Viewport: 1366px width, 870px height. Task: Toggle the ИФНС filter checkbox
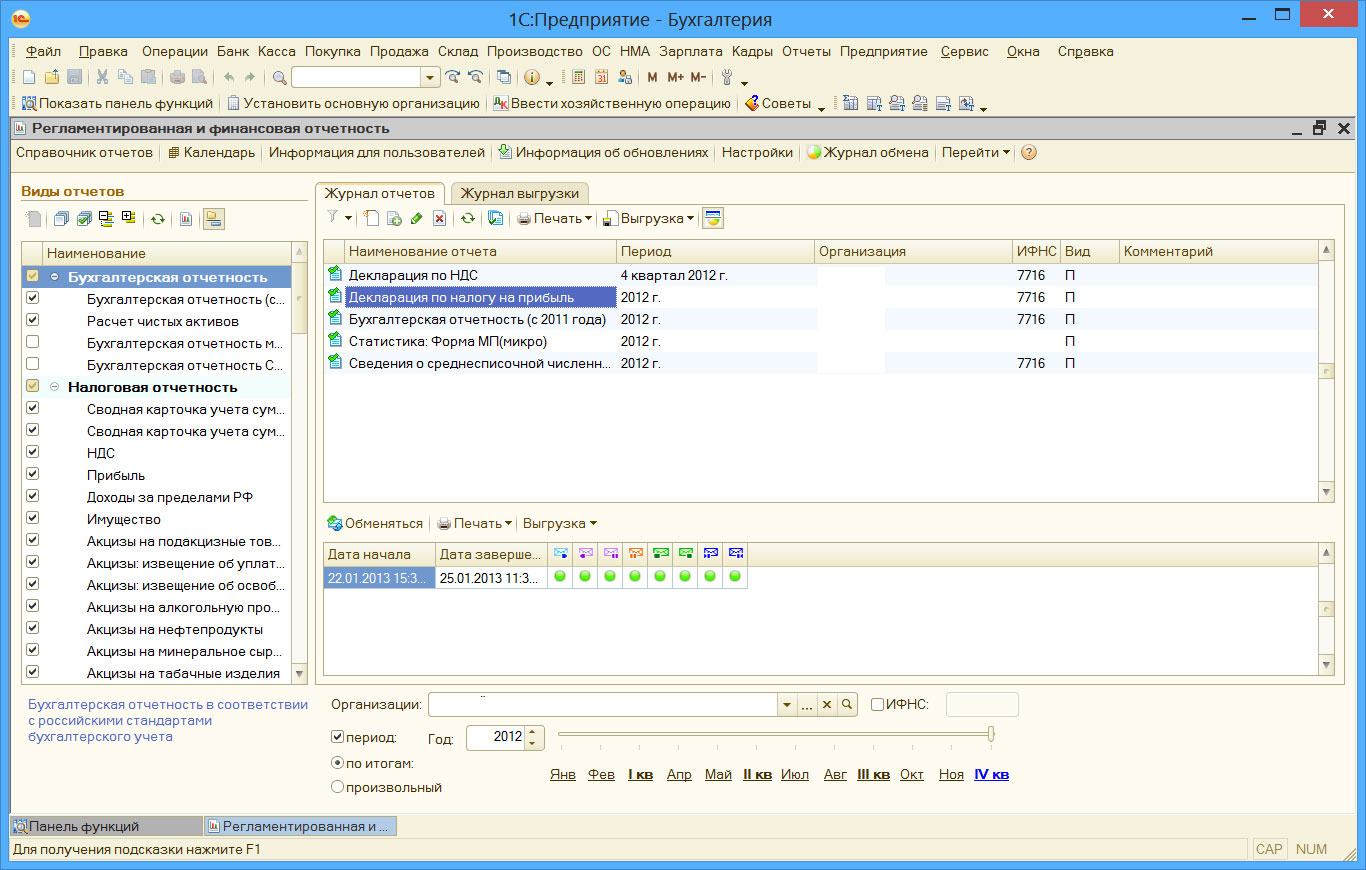(x=877, y=704)
